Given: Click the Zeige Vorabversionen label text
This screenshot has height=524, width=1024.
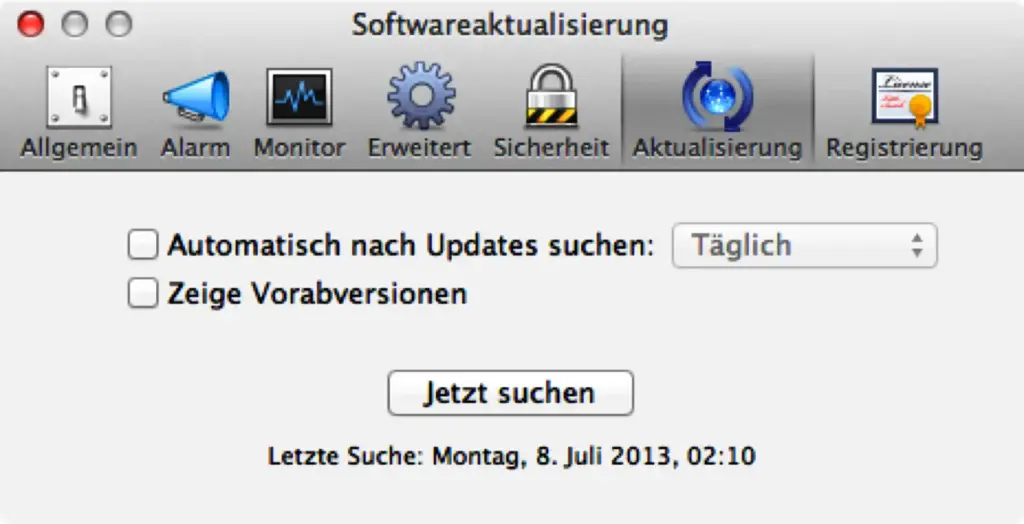Looking at the screenshot, I should (317, 294).
